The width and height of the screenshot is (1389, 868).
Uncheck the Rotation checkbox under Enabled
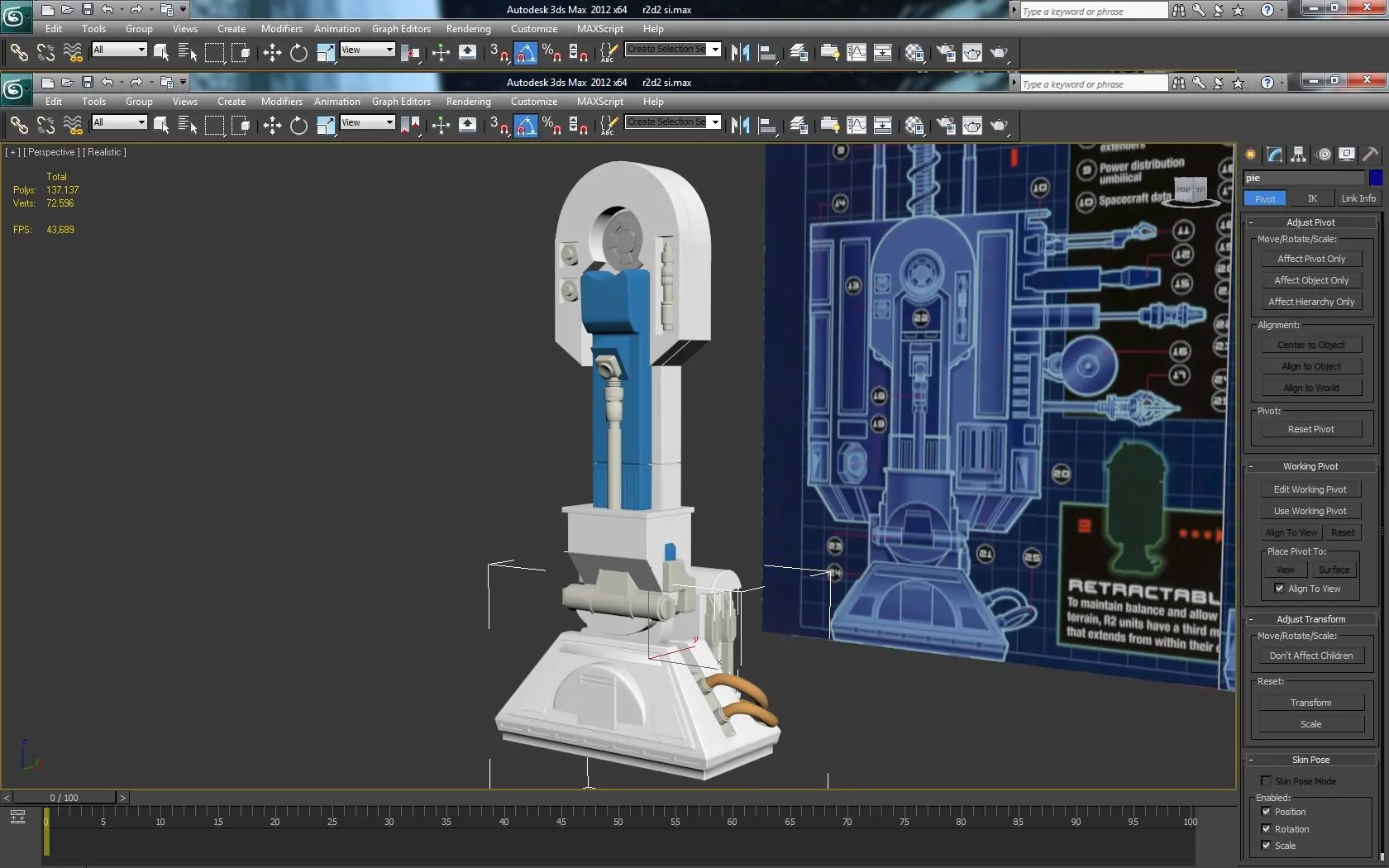click(1266, 829)
